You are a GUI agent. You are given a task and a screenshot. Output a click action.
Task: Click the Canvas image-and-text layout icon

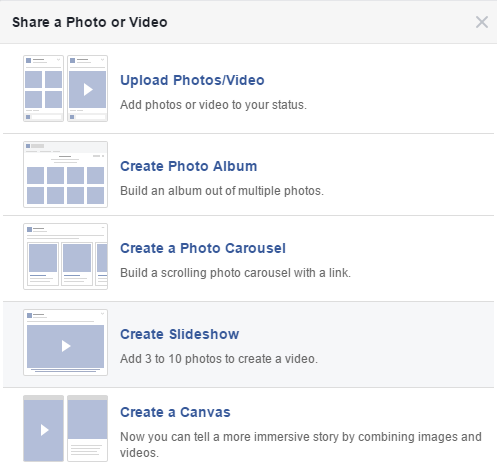tap(87, 428)
